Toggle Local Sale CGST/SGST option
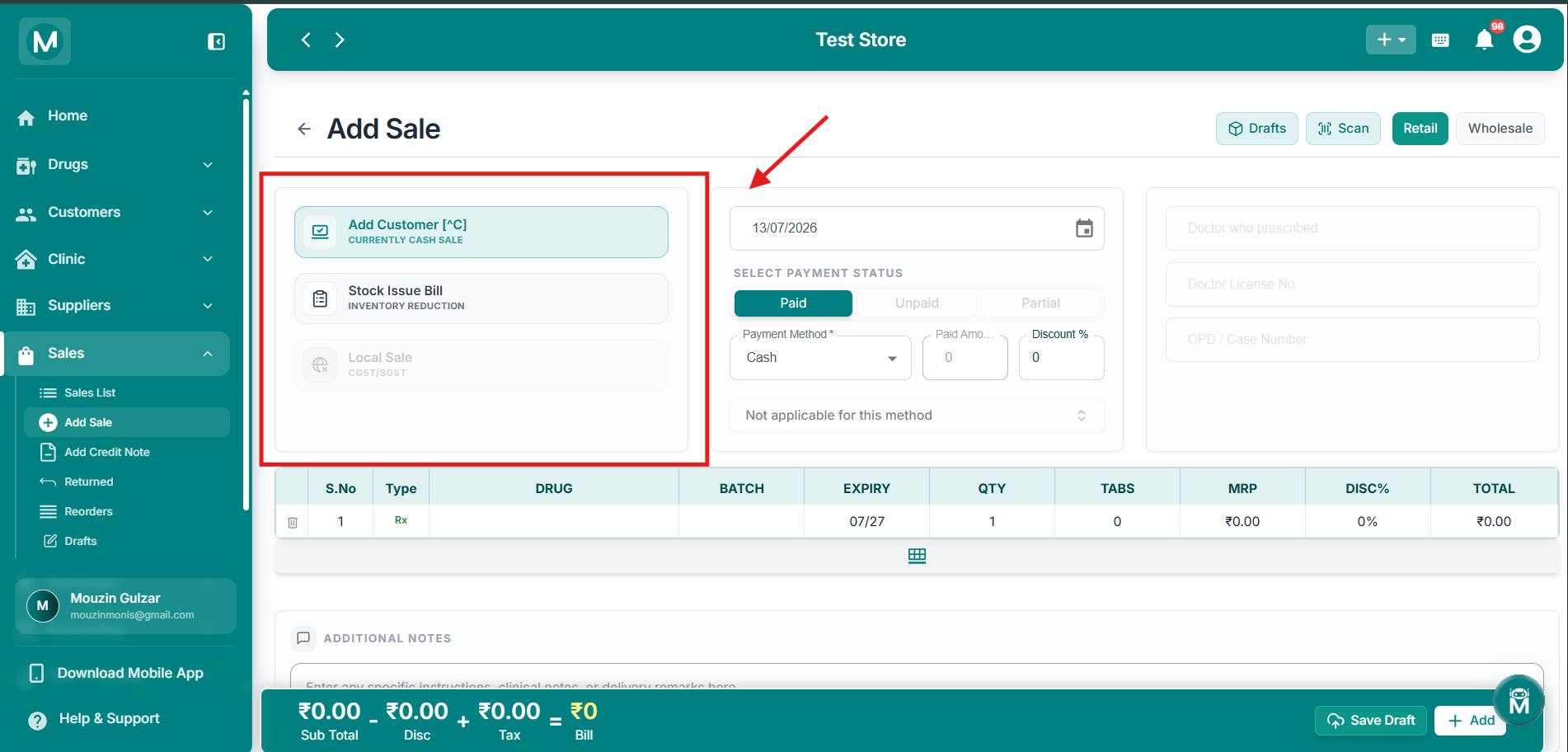The image size is (1568, 752). coord(481,364)
